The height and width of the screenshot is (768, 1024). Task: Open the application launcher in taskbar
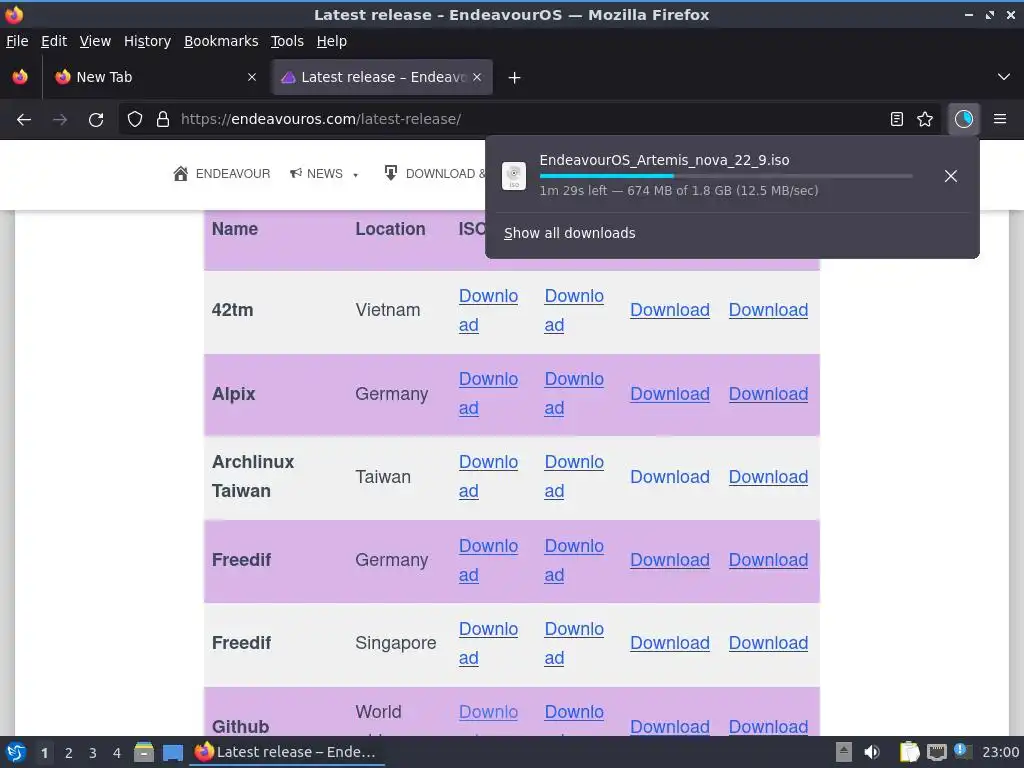point(16,753)
